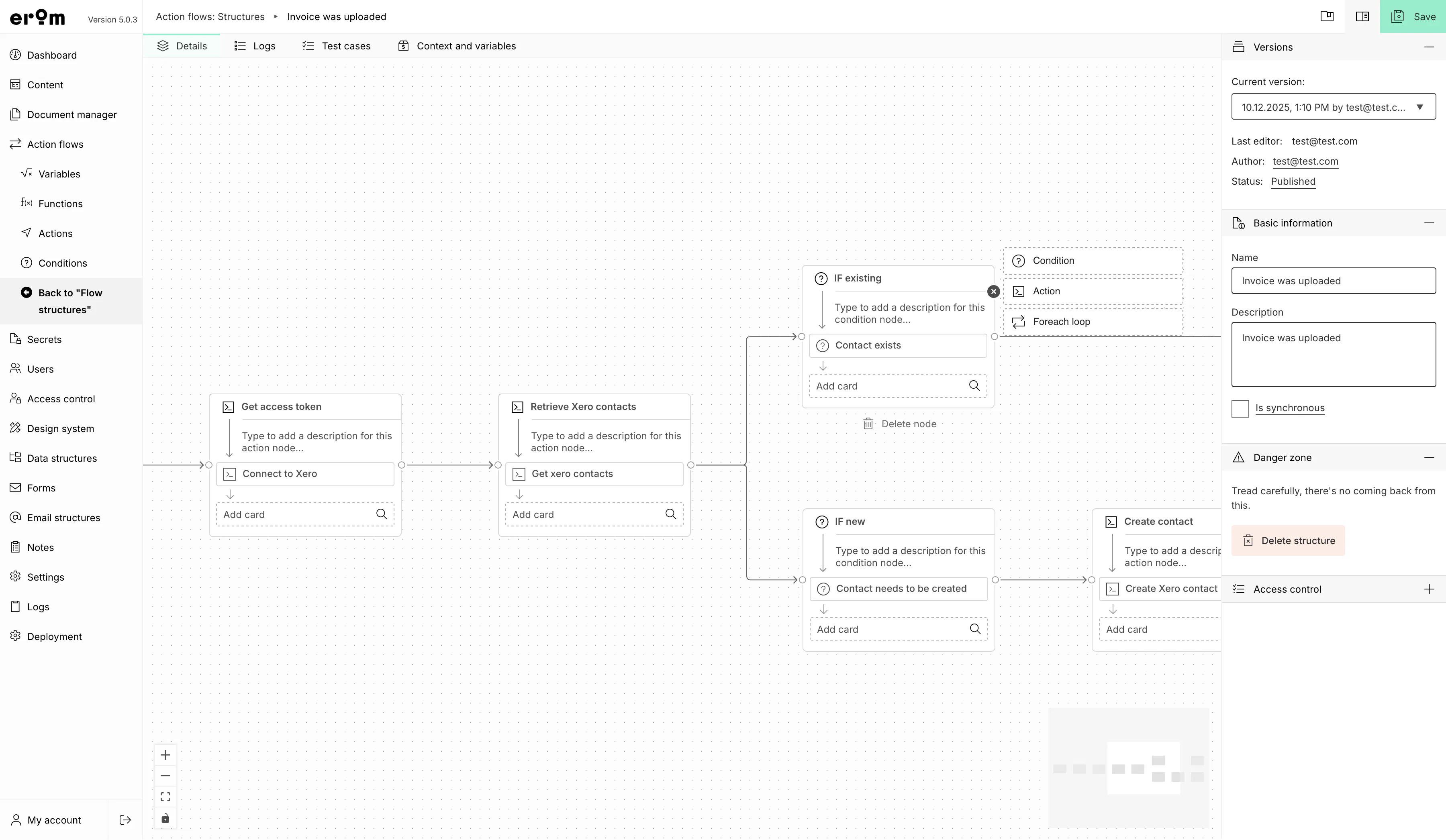The height and width of the screenshot is (840, 1446).
Task: Toggle the canvas lock icon
Action: coord(165,818)
